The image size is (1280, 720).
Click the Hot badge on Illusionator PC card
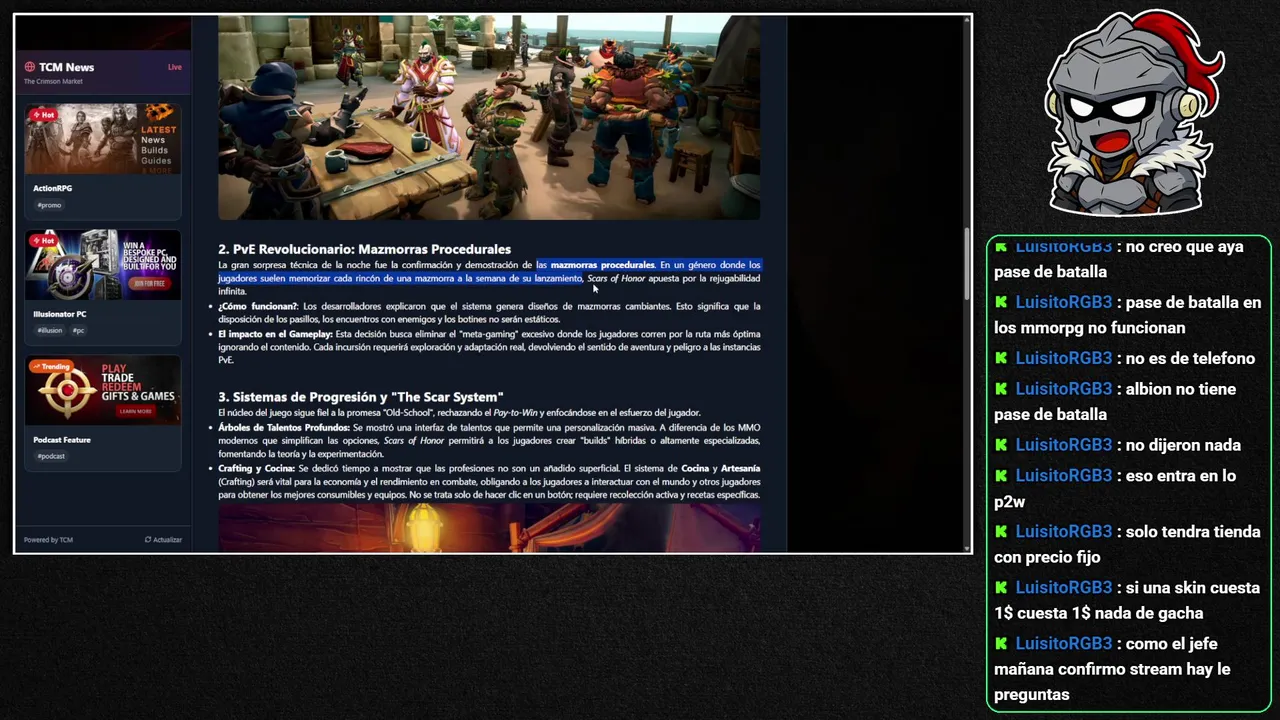click(43, 240)
